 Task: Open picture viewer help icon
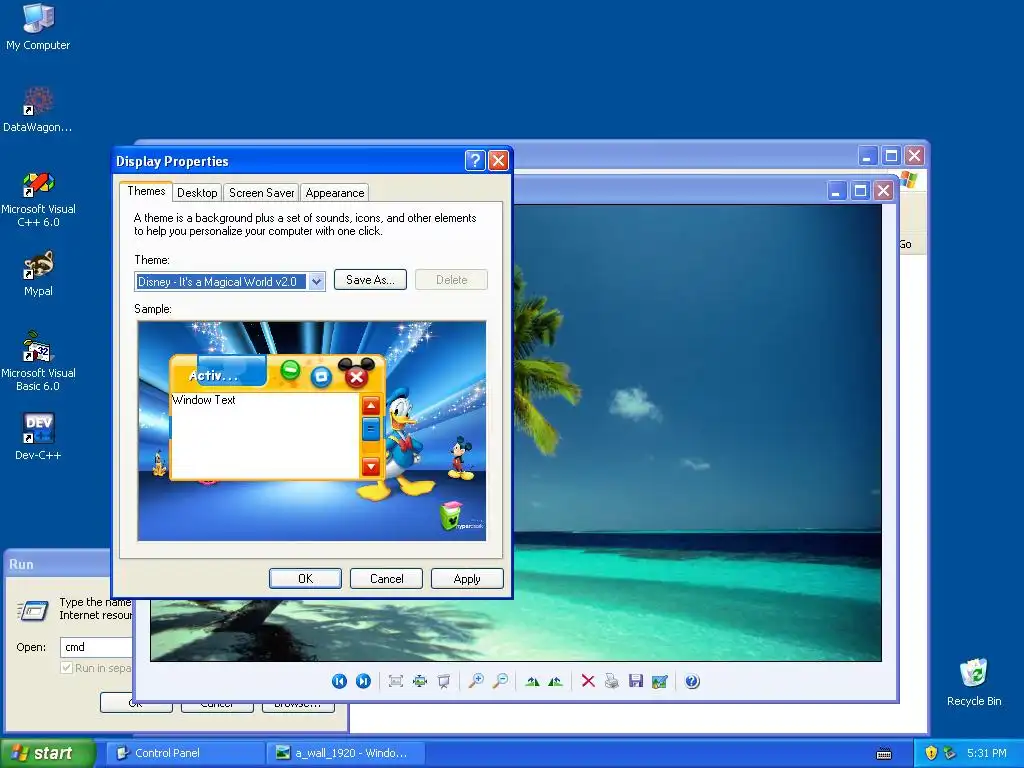point(692,681)
